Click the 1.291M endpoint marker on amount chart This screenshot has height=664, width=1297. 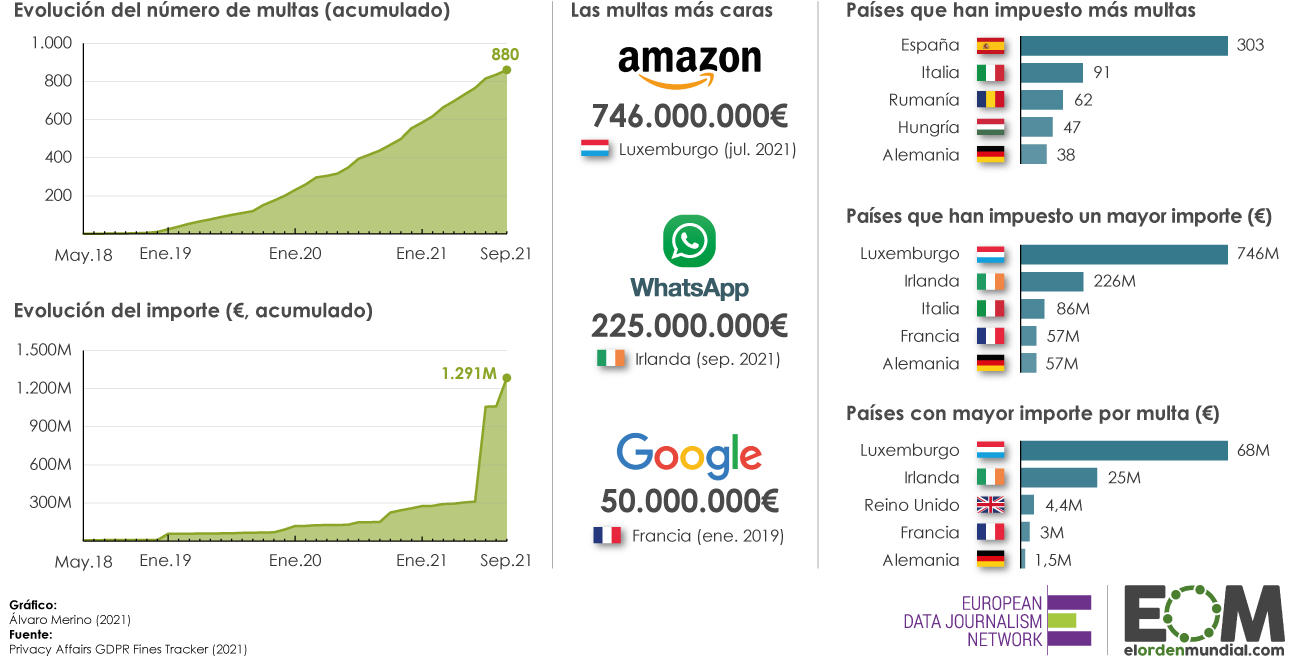point(507,378)
